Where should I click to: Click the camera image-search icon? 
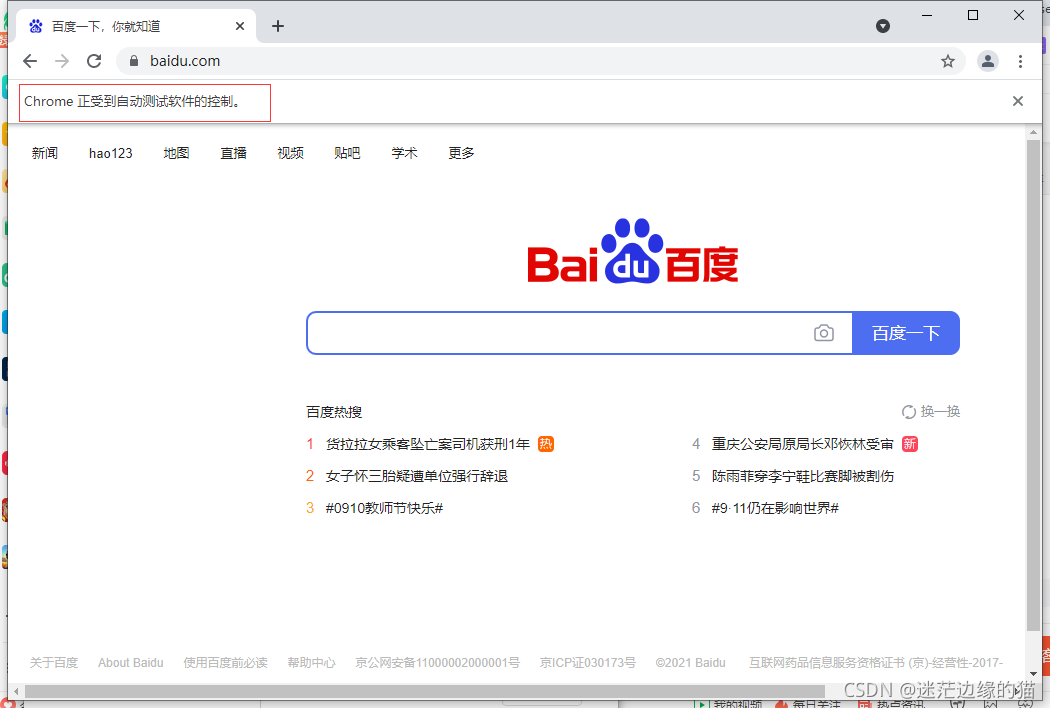click(824, 333)
